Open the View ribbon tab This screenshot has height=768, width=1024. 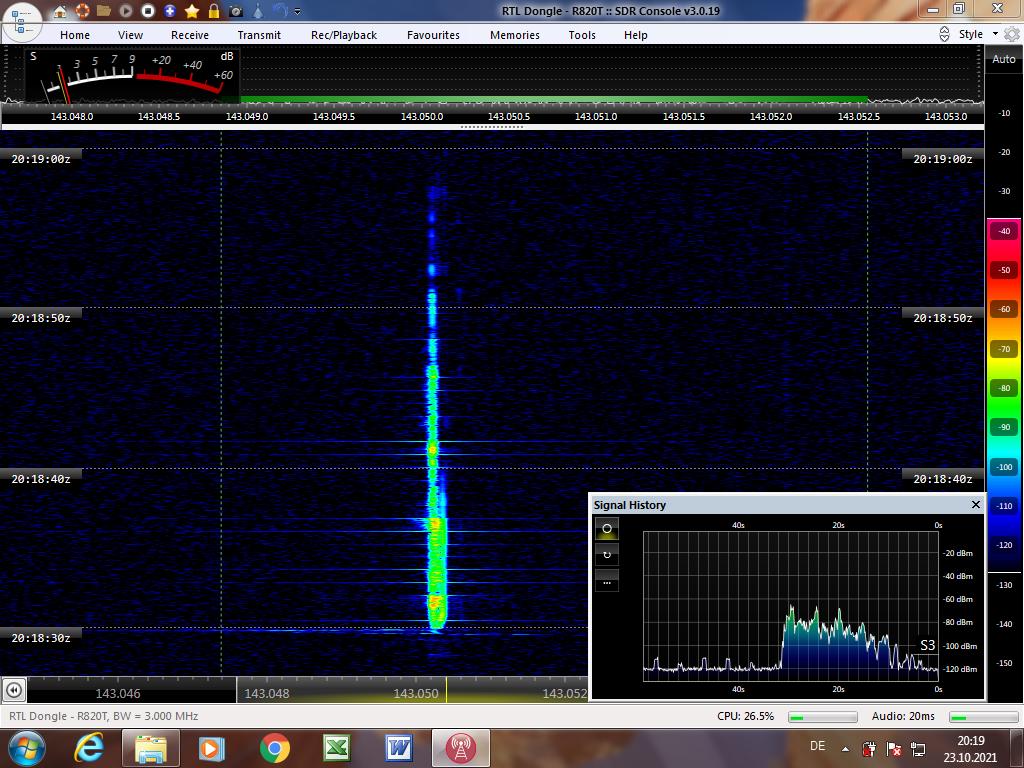tap(130, 35)
